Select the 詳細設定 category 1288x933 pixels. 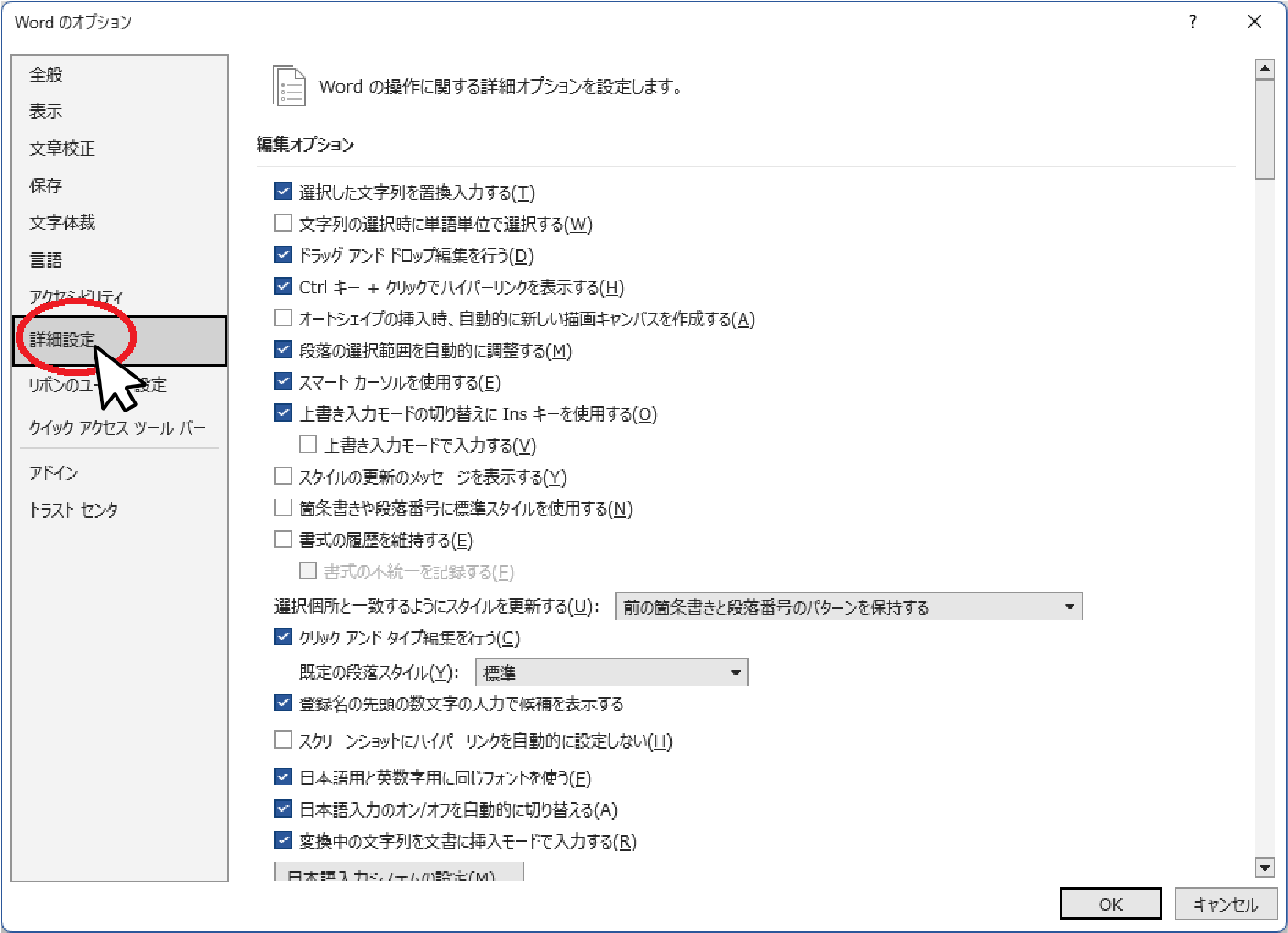point(119,340)
